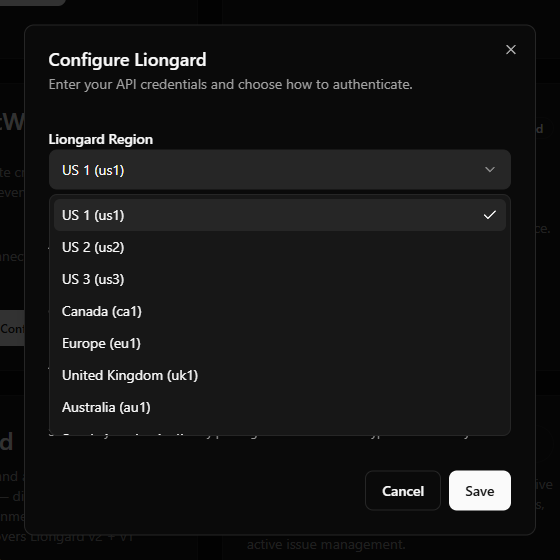The image size is (560, 560).
Task: Open the Liongard Region dropdown
Action: [280, 170]
